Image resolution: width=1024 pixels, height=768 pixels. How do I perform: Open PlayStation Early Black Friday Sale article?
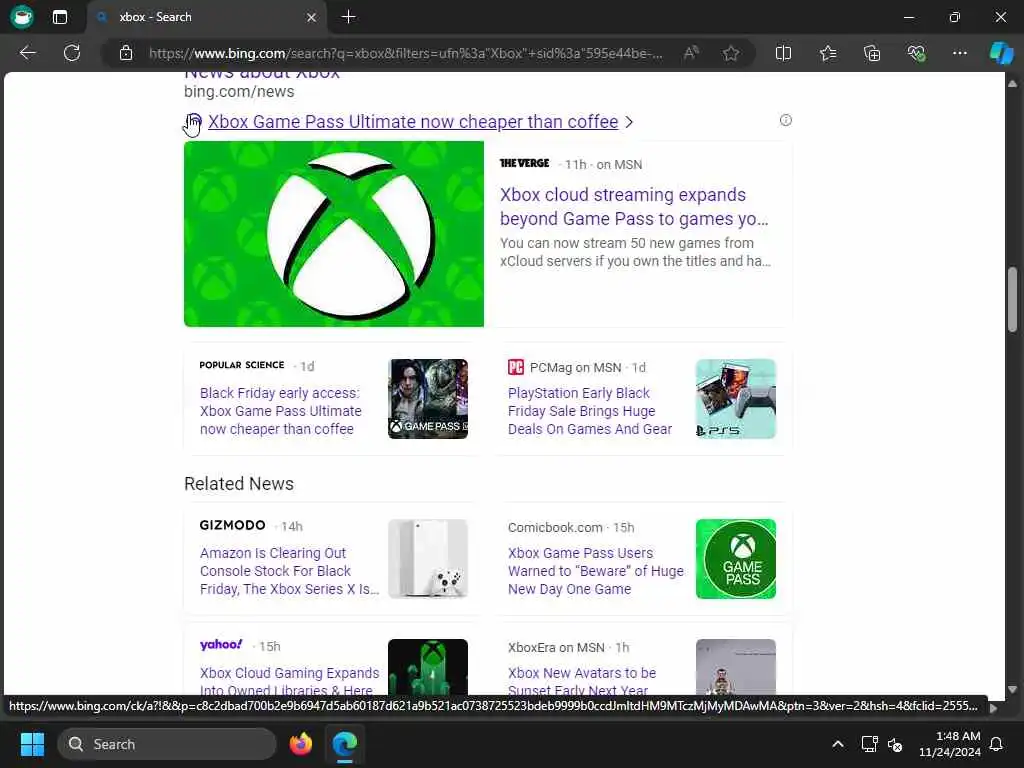point(590,411)
